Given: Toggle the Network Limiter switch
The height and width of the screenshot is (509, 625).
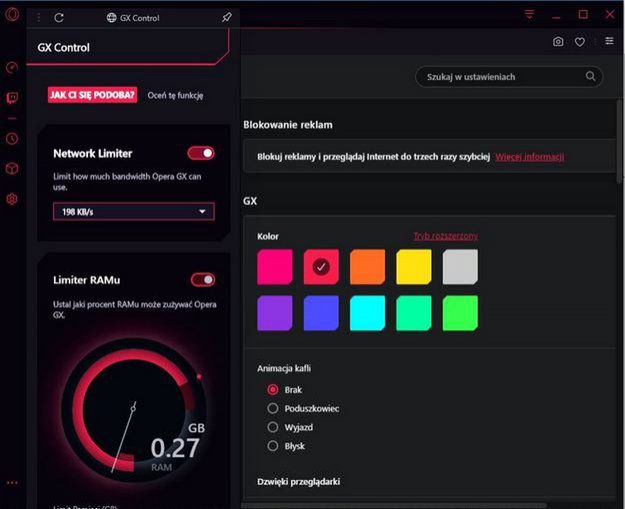Looking at the screenshot, I should [201, 153].
